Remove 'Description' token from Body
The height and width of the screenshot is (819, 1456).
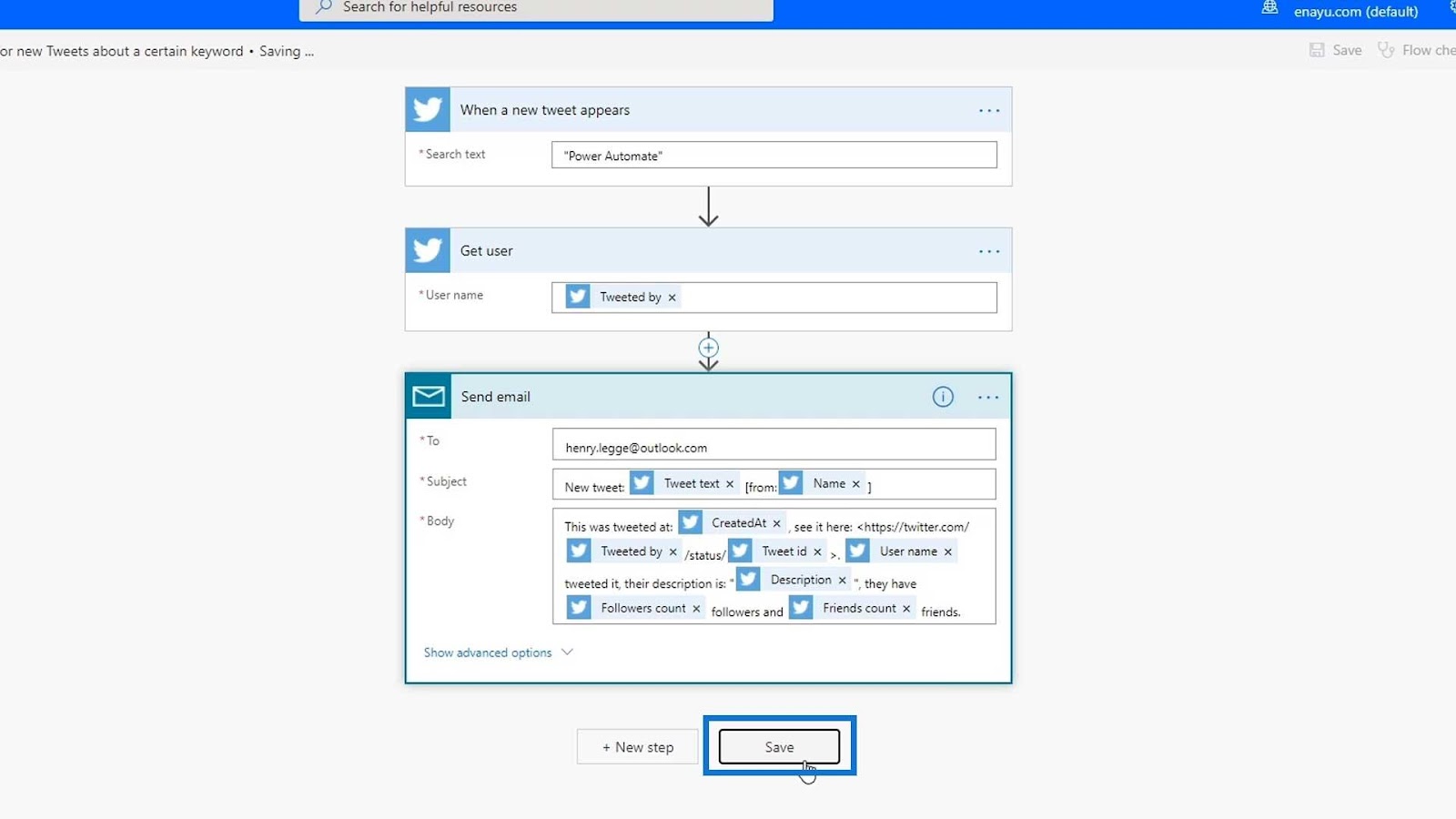843,580
